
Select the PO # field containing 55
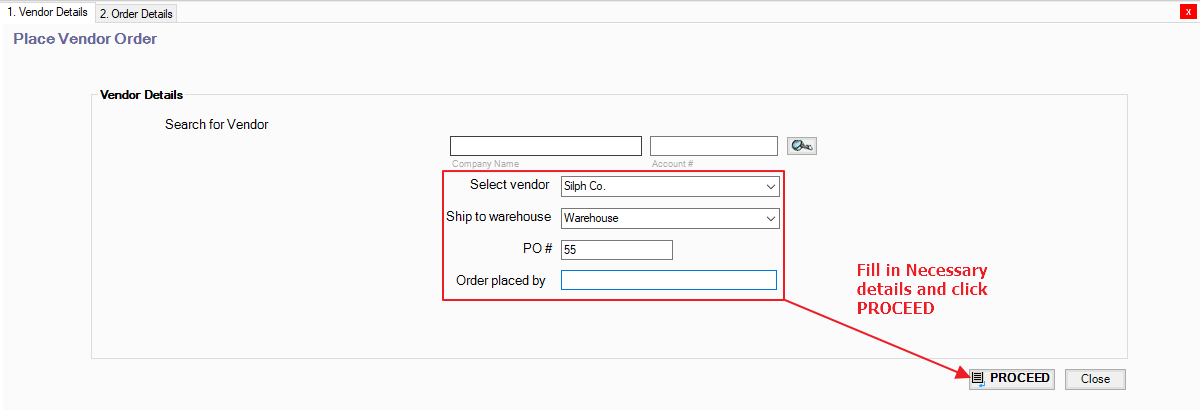point(616,250)
